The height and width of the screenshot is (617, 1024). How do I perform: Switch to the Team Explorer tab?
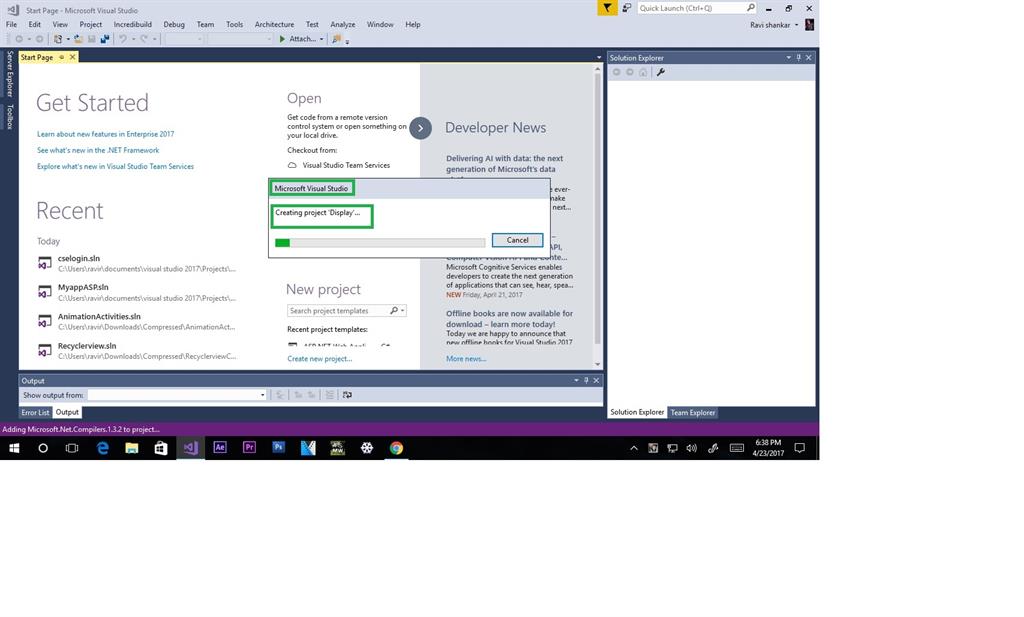point(693,413)
